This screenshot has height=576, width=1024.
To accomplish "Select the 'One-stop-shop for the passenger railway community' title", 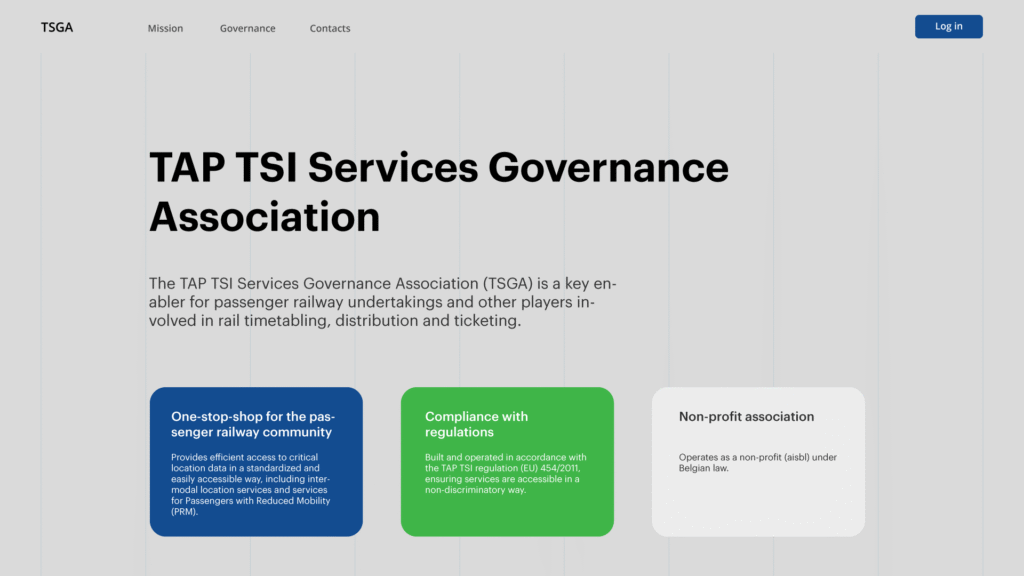I will pyautogui.click(x=251, y=424).
